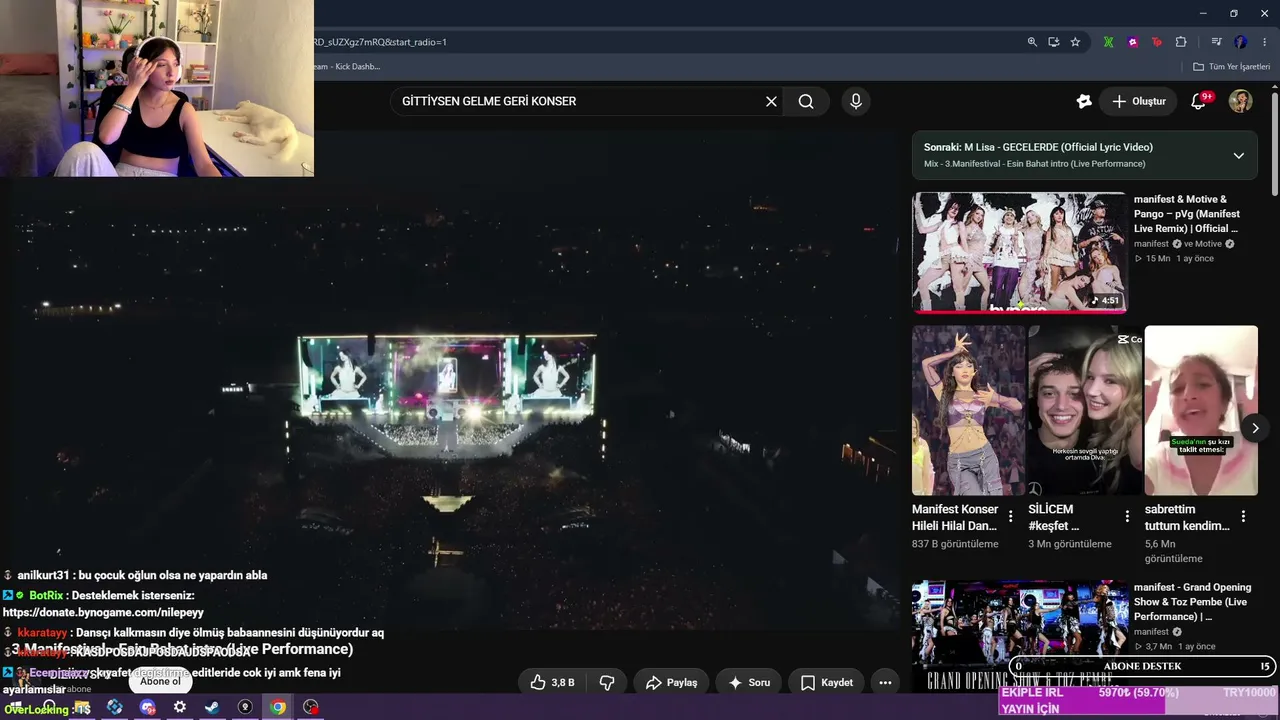Click the red Tp extension icon
Image resolution: width=1280 pixels, height=720 pixels.
[x=1157, y=42]
